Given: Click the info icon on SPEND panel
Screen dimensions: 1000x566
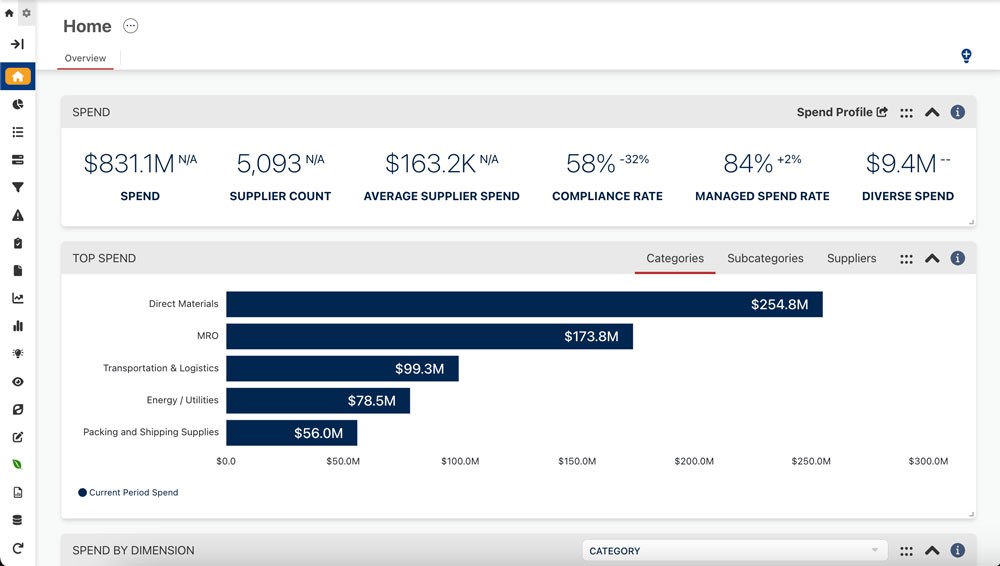Looking at the screenshot, I should click(x=957, y=112).
